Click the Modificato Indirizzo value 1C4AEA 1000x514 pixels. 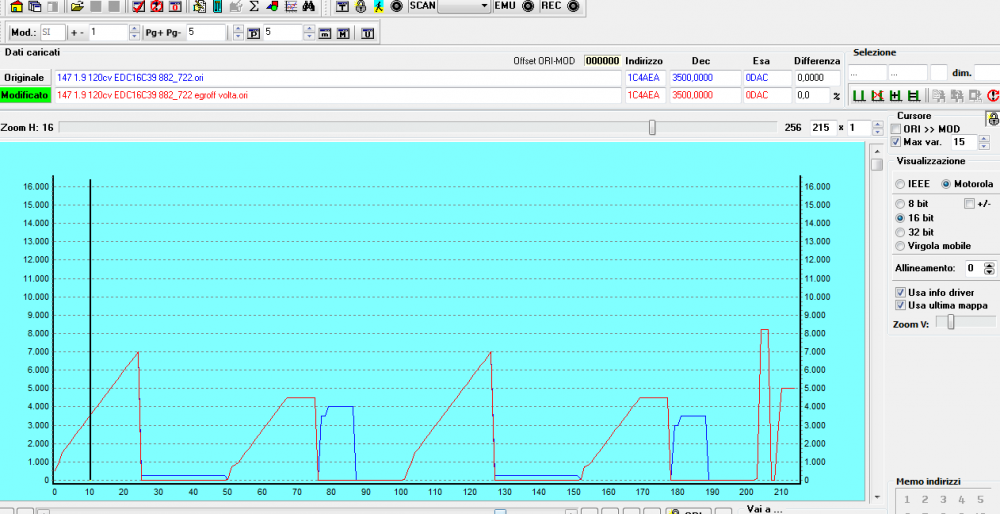point(643,95)
